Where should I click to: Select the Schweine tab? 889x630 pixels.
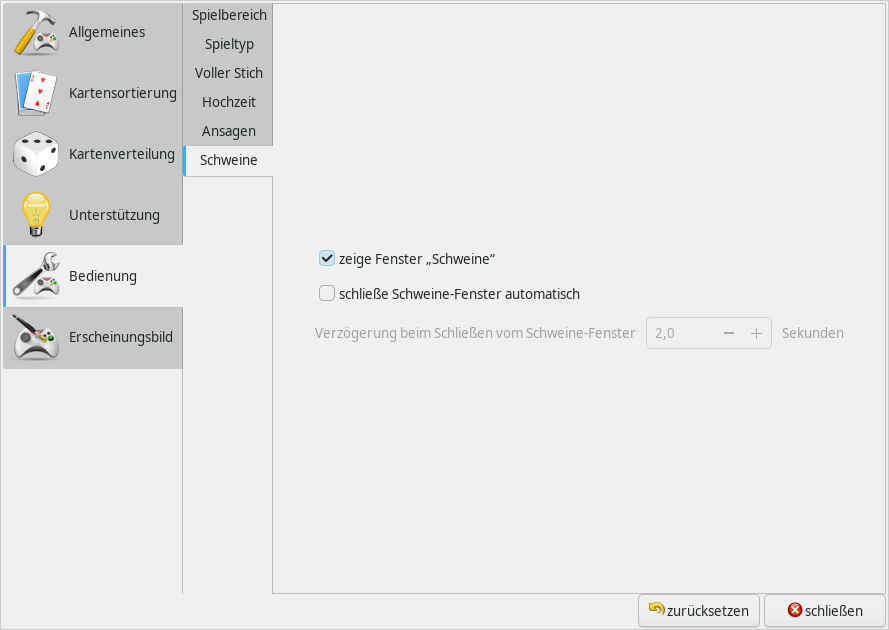pyautogui.click(x=229, y=161)
